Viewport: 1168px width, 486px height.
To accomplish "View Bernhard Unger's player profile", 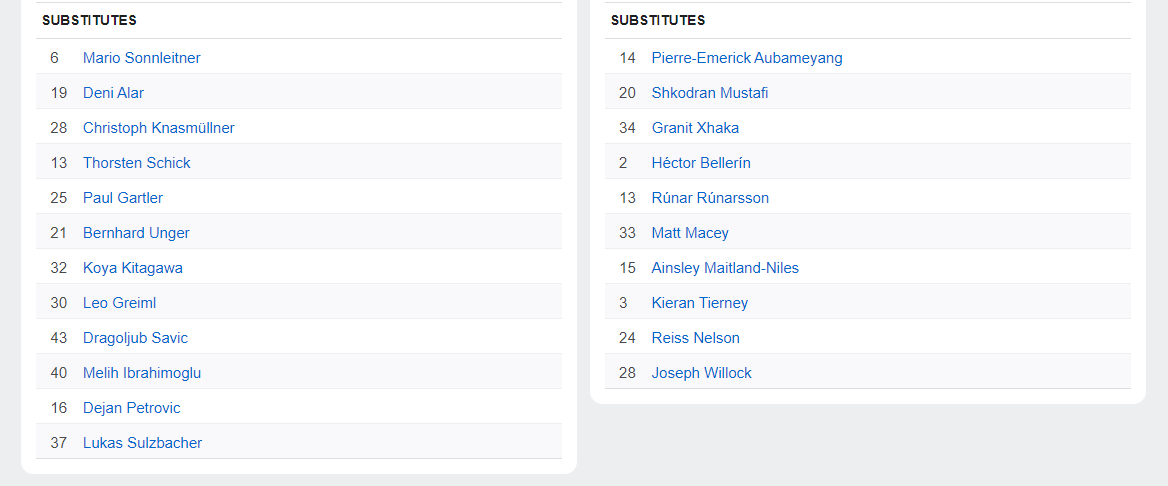I will pos(136,233).
